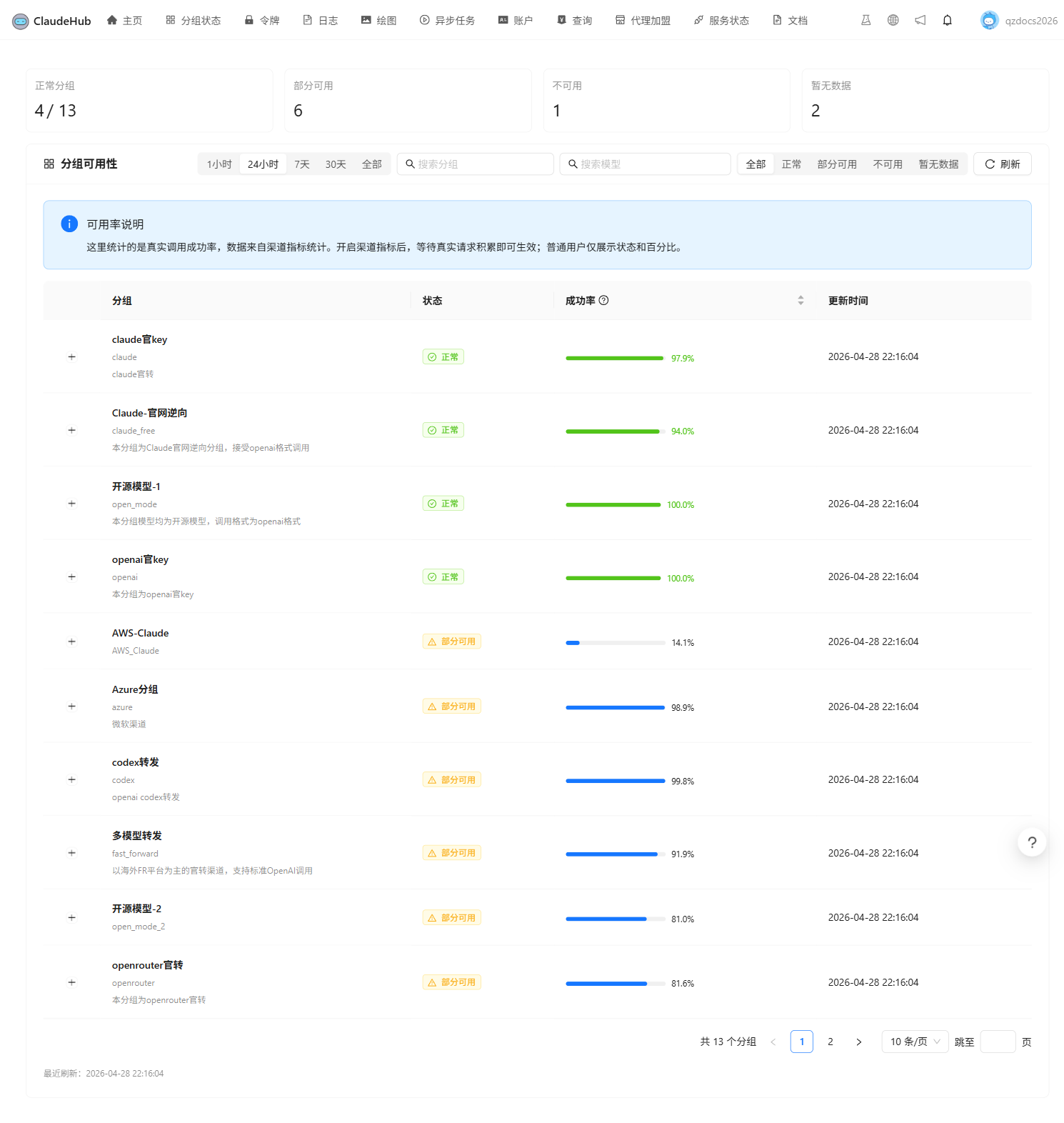Click the claude官key 97.9% progress bar
This screenshot has height=1123, width=1064.
[615, 358]
